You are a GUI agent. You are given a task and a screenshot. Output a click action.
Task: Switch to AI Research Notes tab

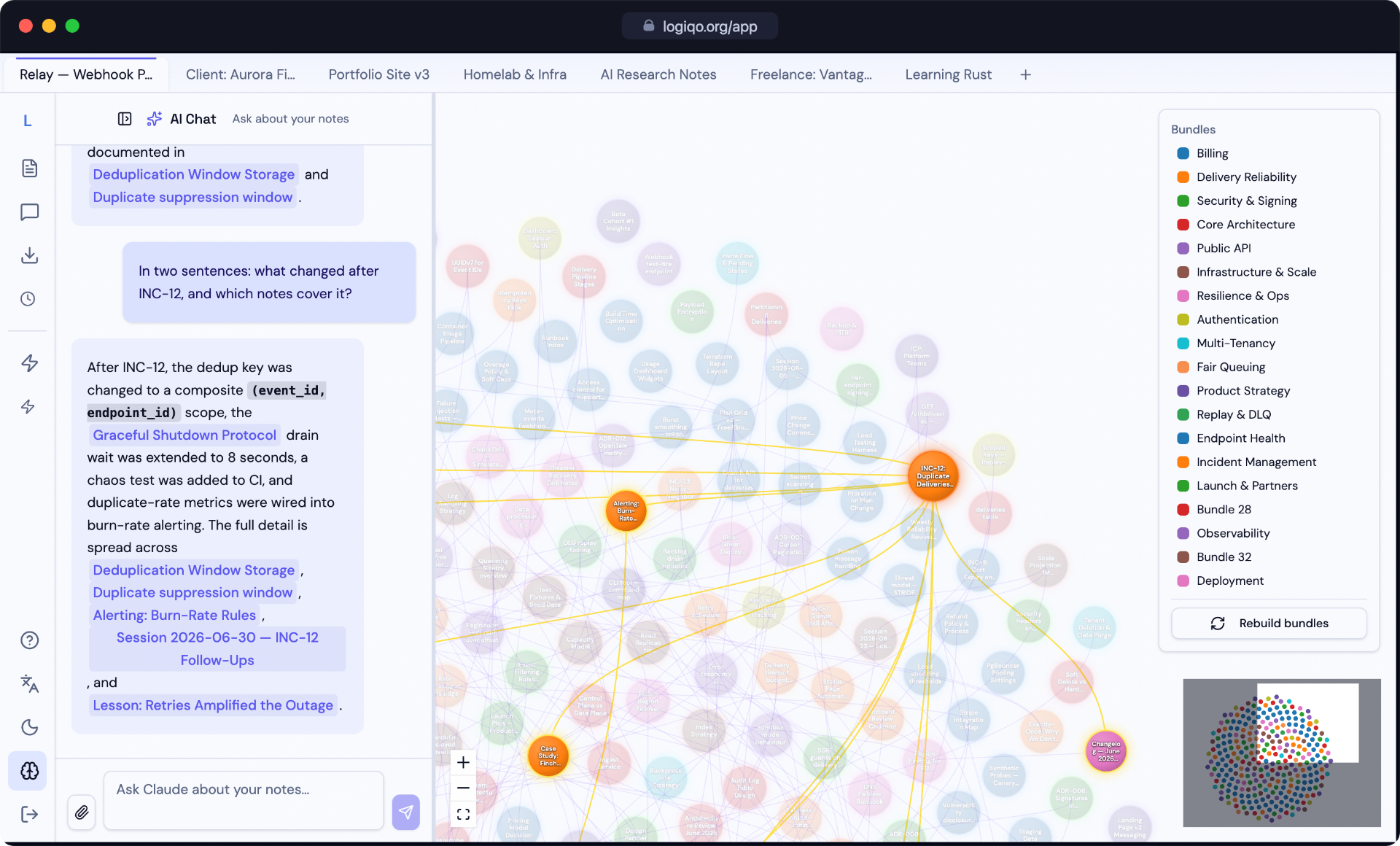[658, 74]
